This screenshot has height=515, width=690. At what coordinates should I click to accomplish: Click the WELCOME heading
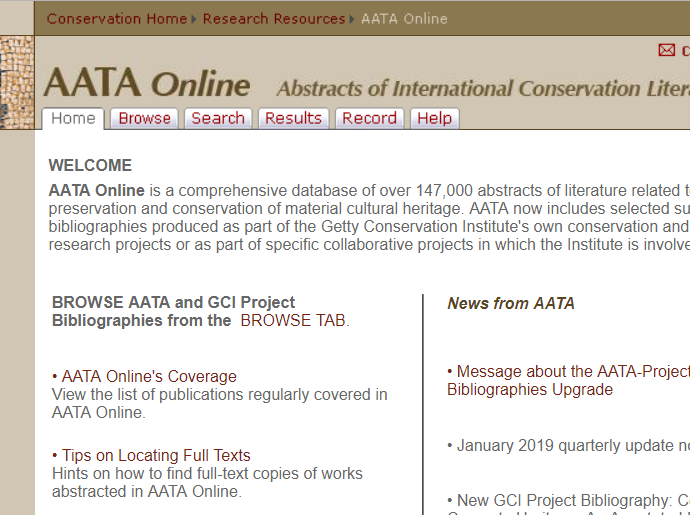[90, 166]
